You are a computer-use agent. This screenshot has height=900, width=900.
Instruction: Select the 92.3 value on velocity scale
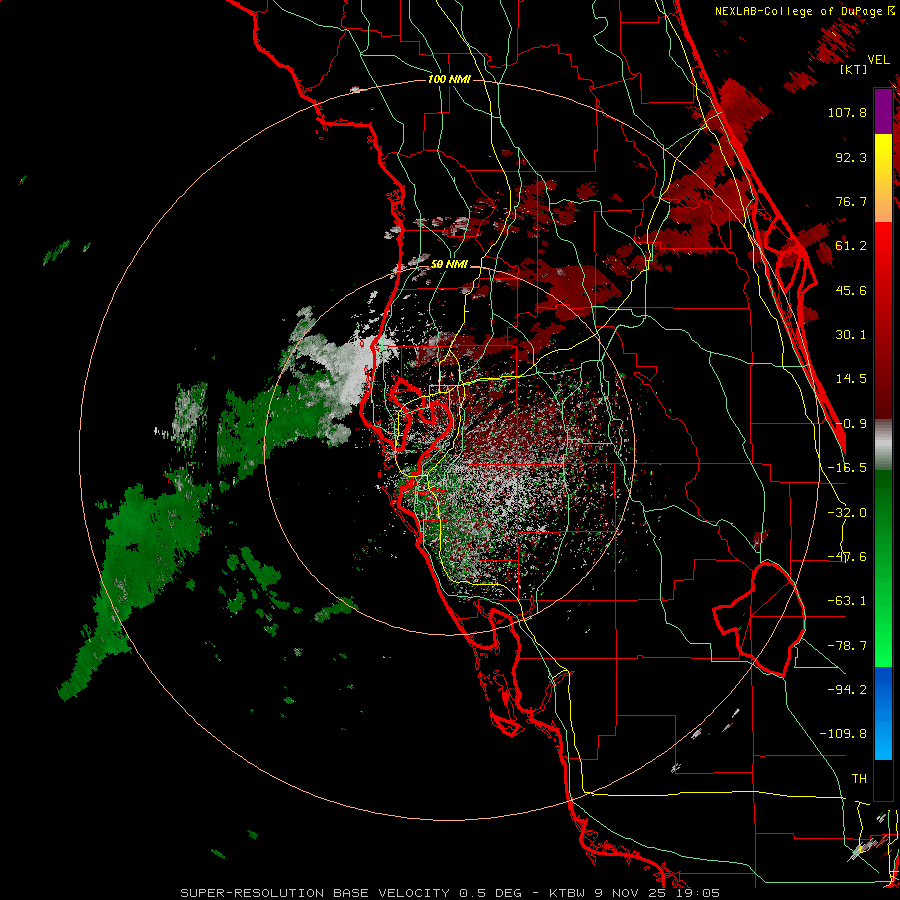point(851,157)
